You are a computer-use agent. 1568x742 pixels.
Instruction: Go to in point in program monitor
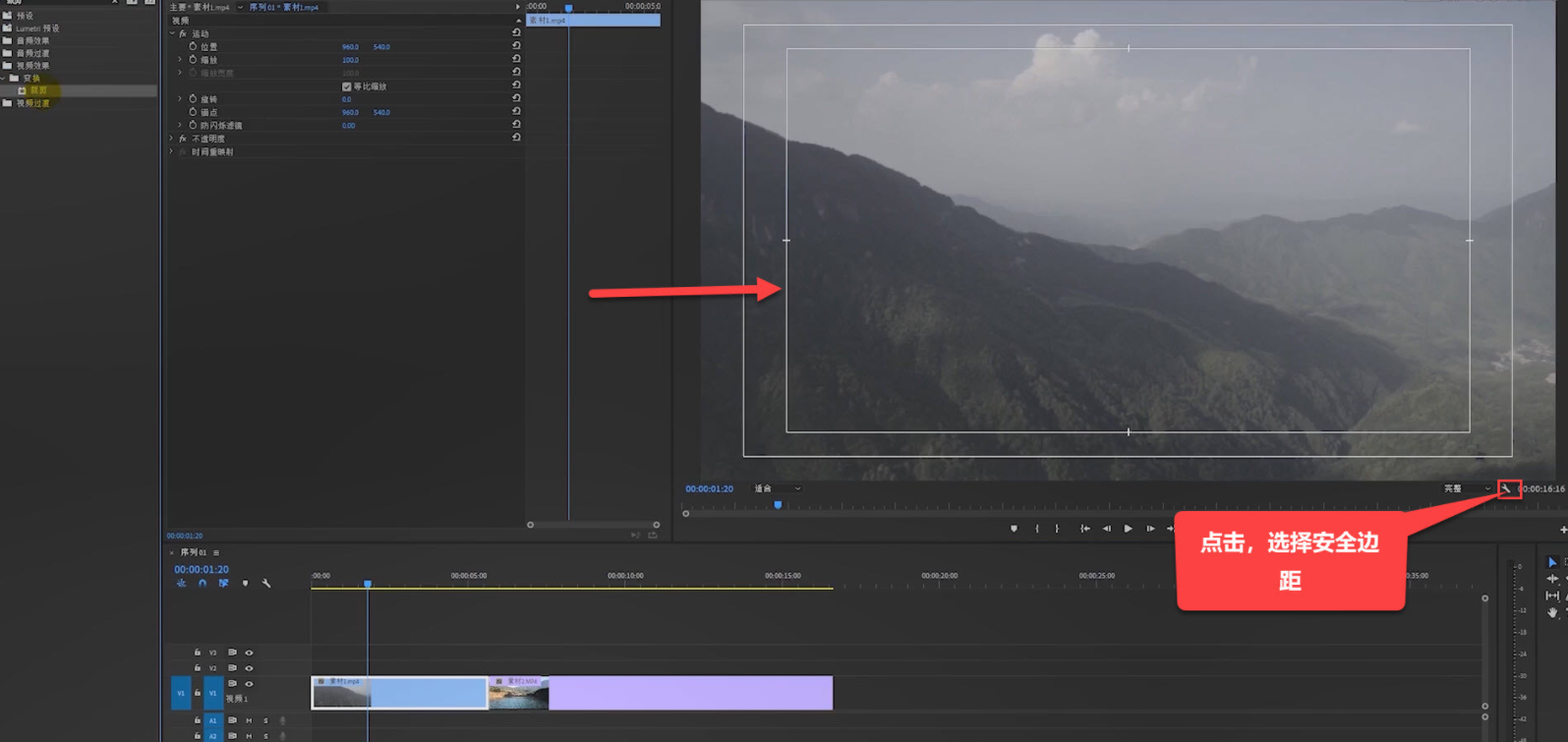click(1084, 529)
